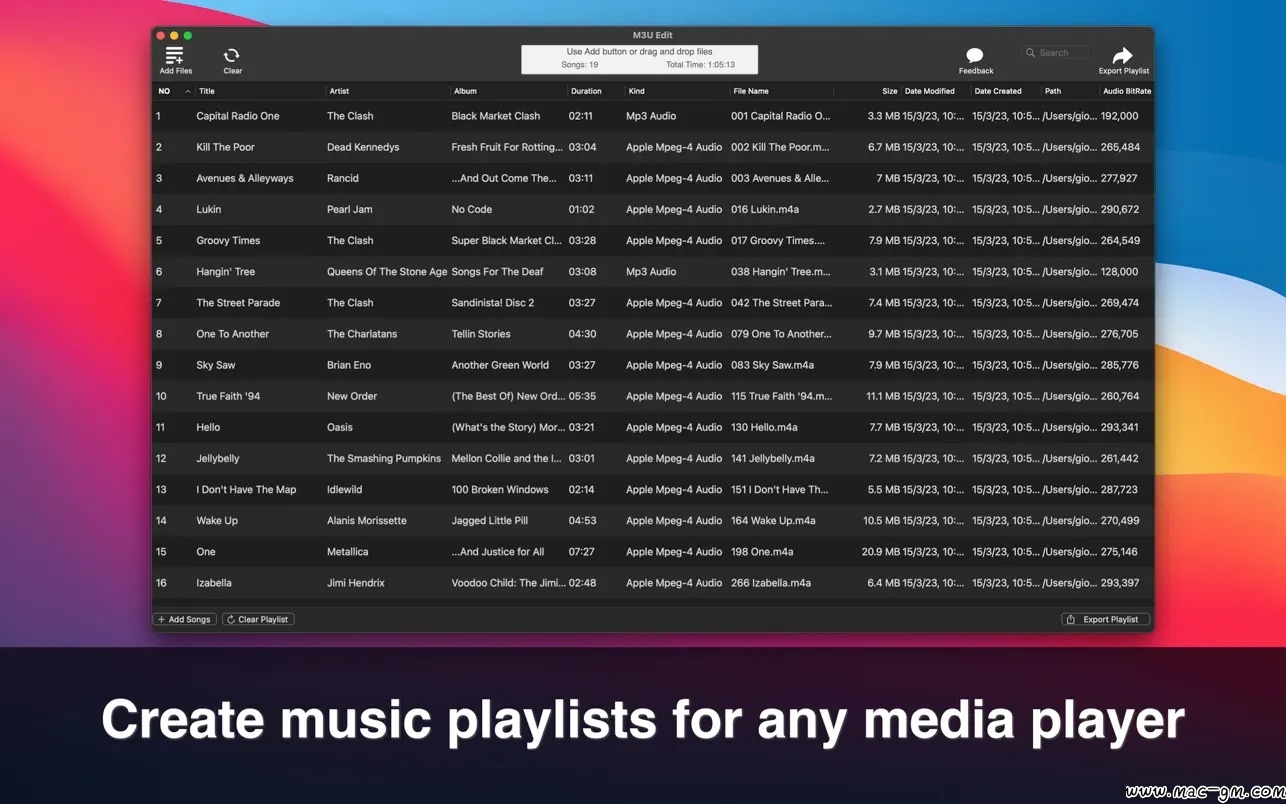Screen dimensions: 1286x804
Task: Click the Clear Playlist button at bottom
Action: [258, 619]
